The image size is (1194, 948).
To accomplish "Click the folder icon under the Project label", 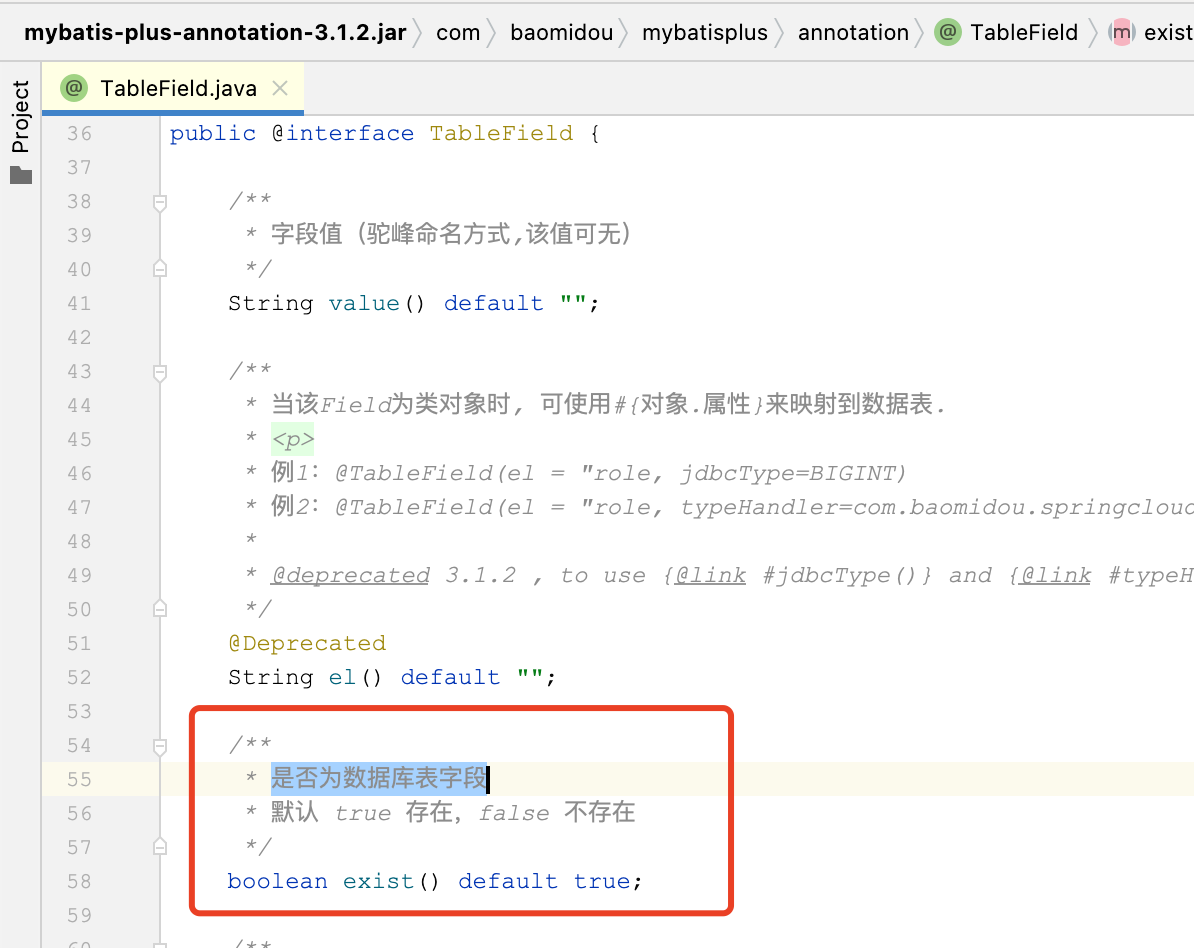I will pyautogui.click(x=21, y=176).
